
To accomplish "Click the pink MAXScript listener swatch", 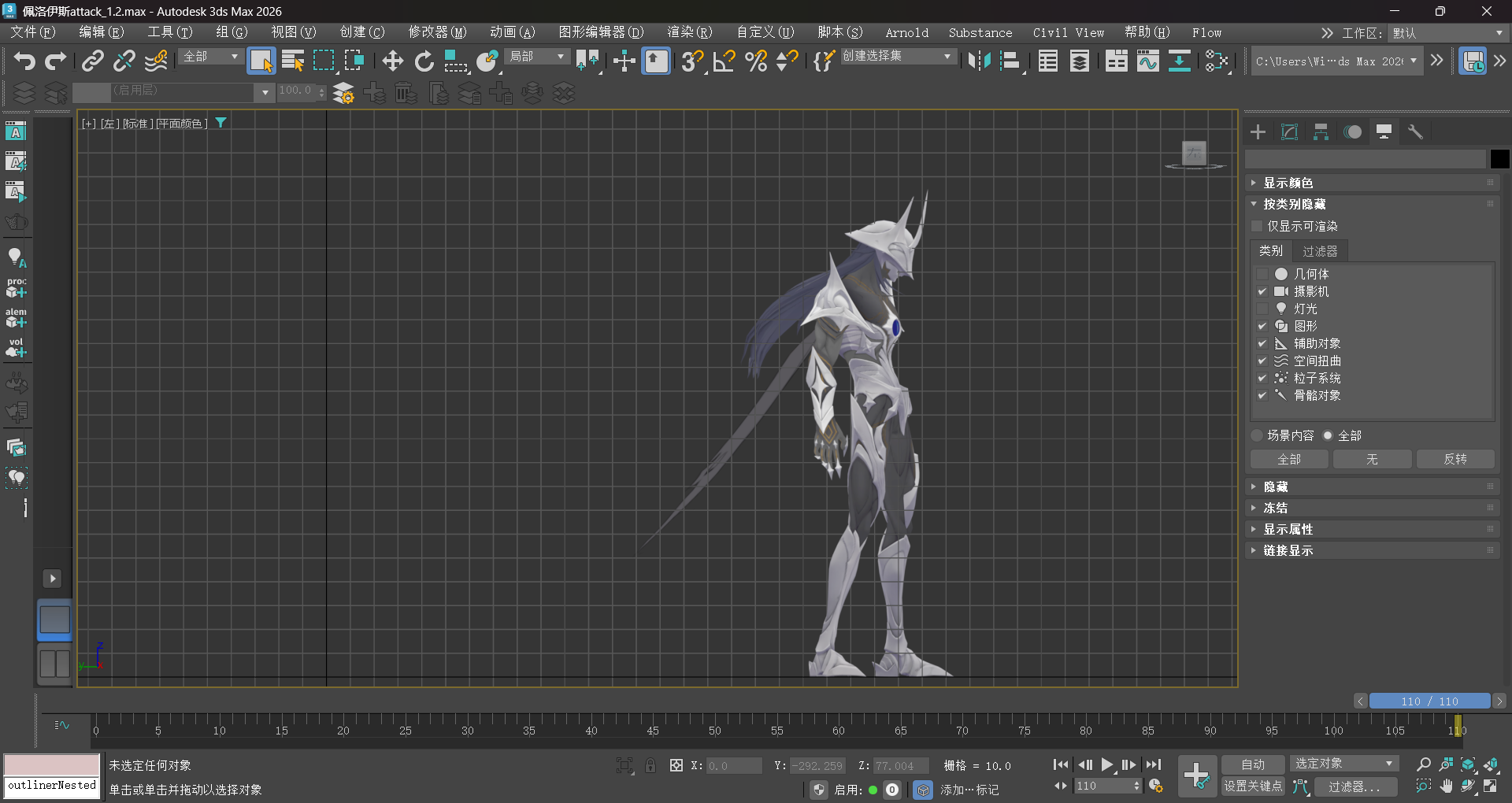I will 52,764.
